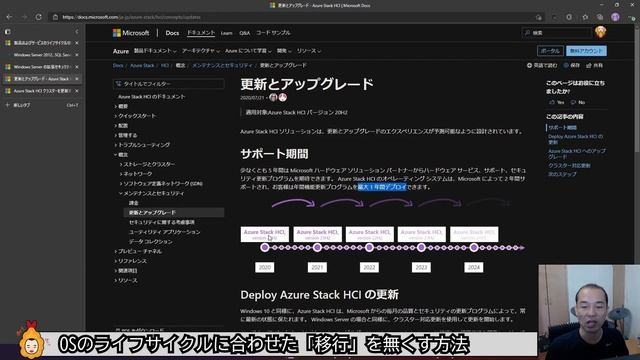Viewport: 640px width, 360px height.
Task: Click the browser address bar URL
Action: [131, 17]
